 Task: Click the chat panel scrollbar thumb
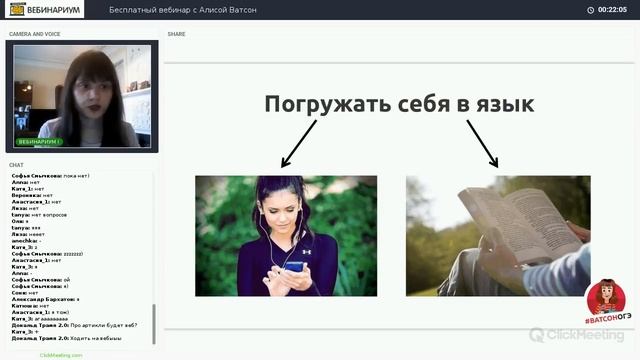tap(154, 324)
